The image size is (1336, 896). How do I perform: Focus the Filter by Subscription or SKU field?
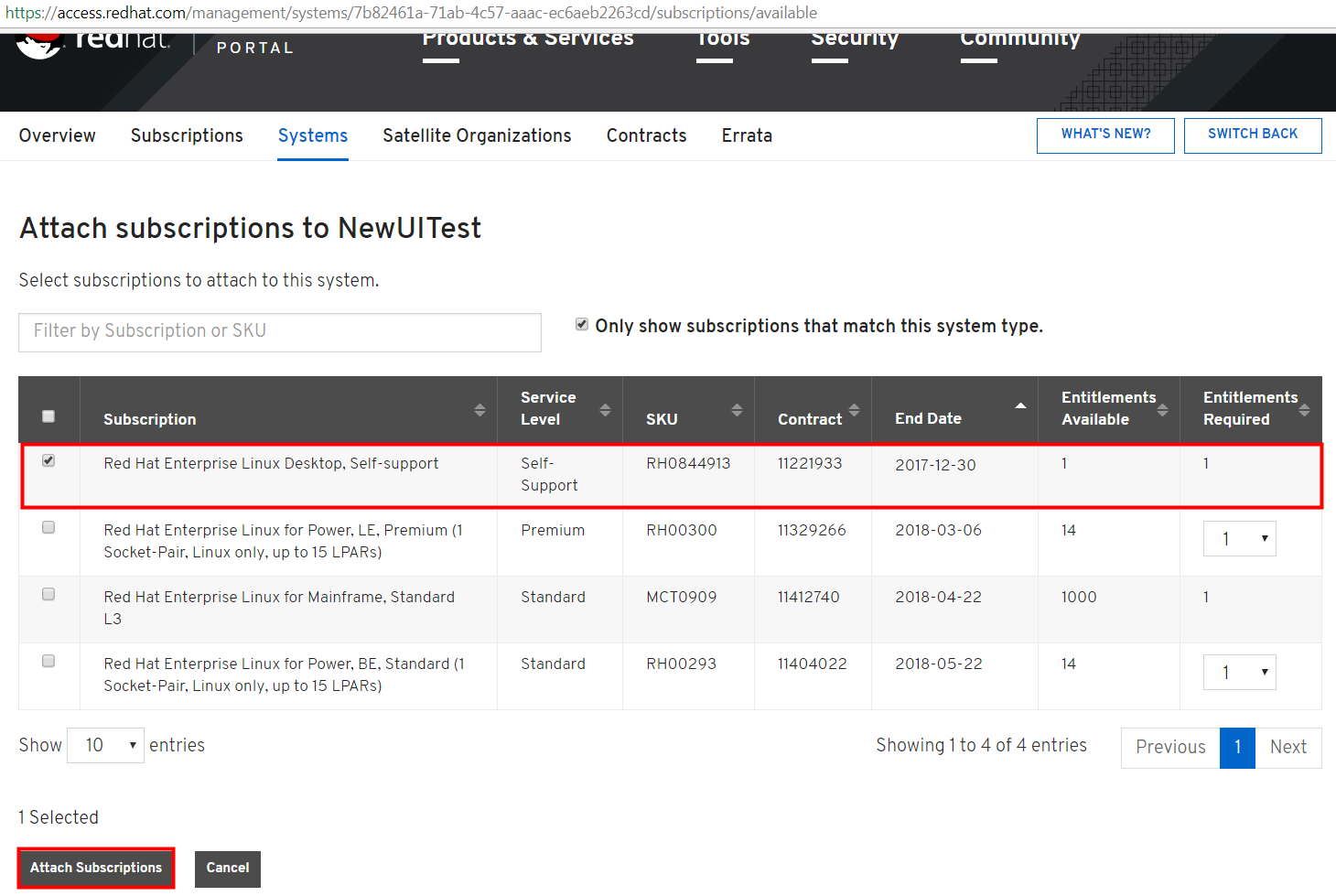tap(280, 332)
